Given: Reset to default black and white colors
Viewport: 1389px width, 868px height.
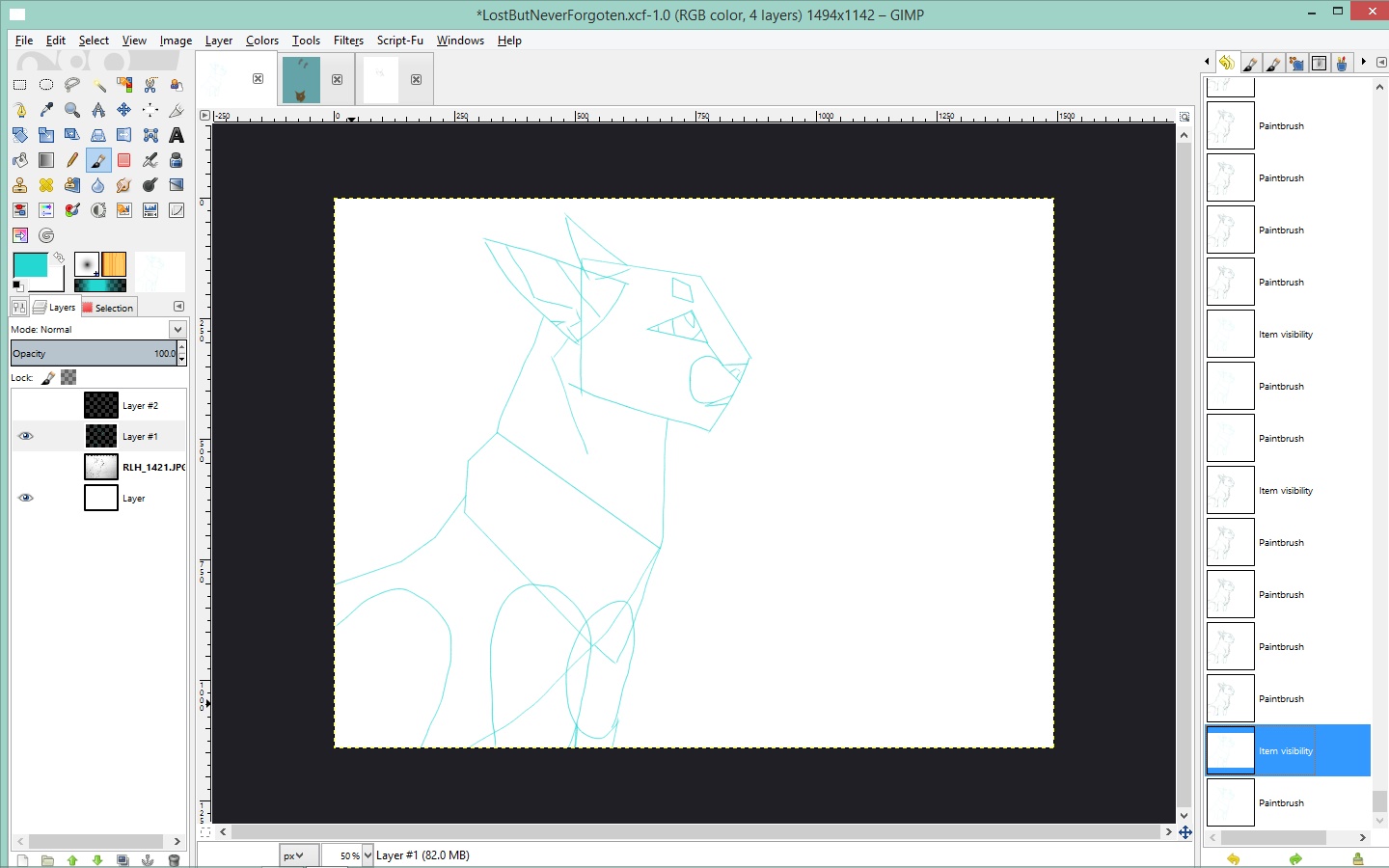Looking at the screenshot, I should [17, 285].
